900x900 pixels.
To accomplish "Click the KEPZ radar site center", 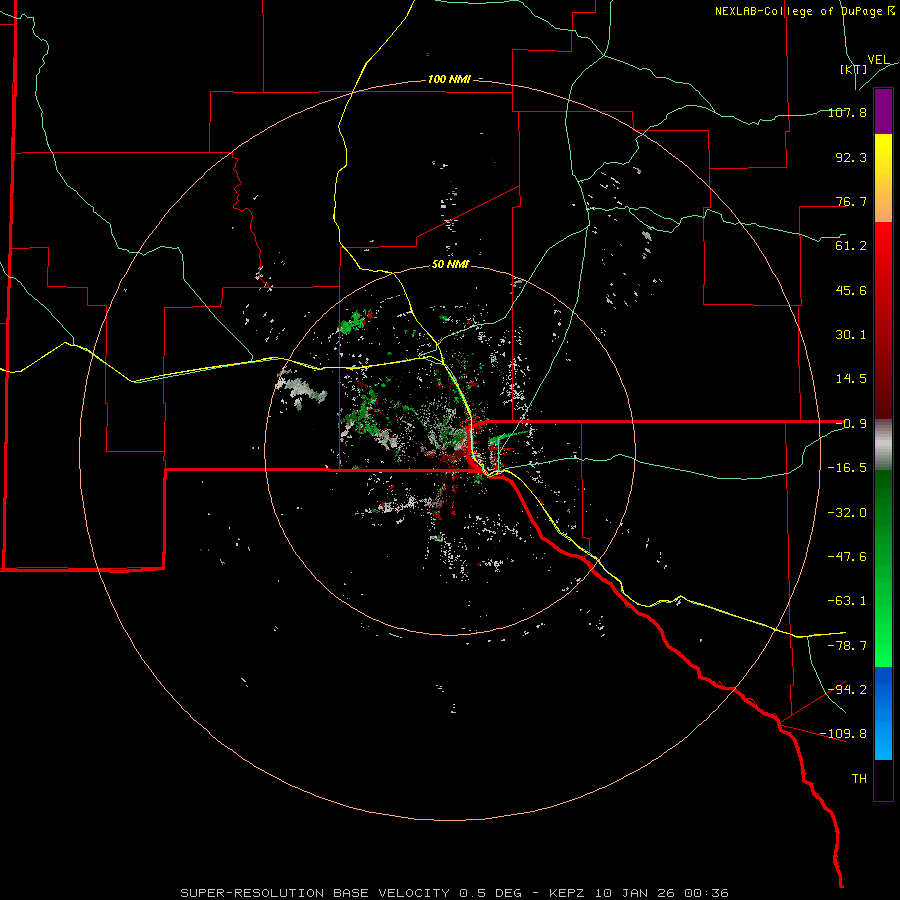I will (x=450, y=450).
